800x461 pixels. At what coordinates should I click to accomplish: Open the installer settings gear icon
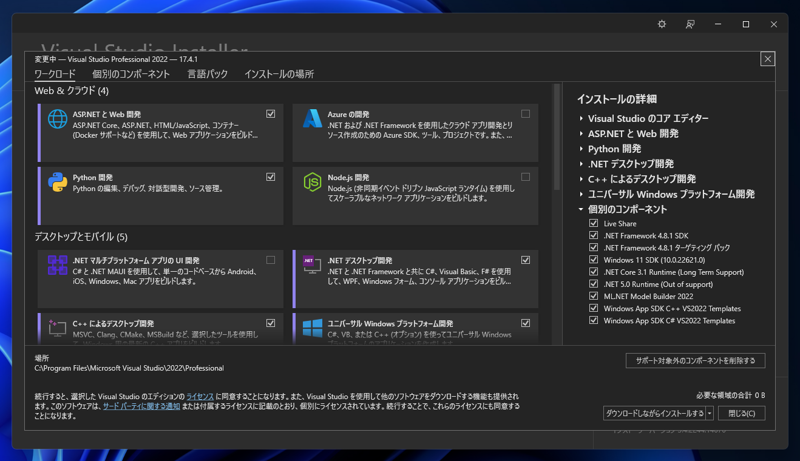662,24
